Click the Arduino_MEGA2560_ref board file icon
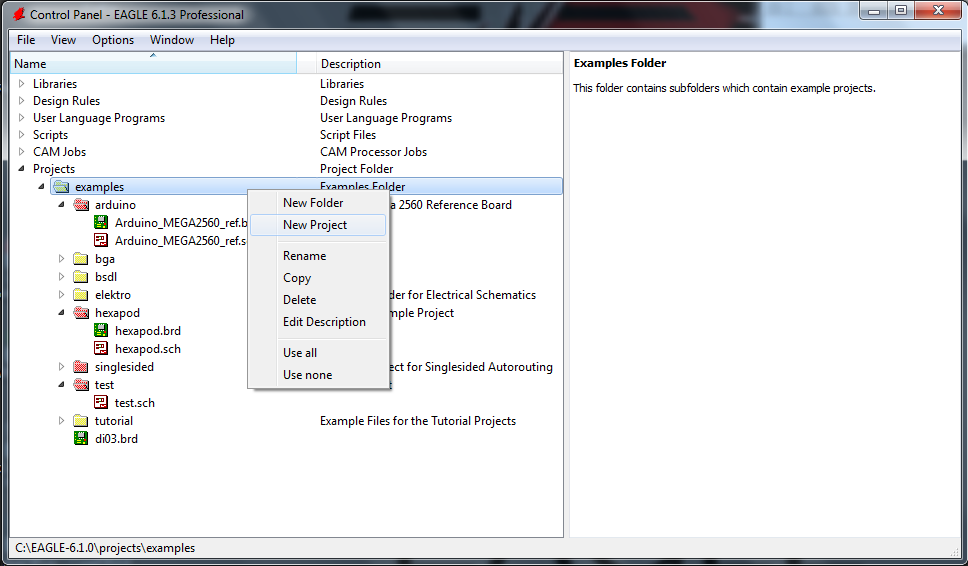The image size is (968, 566). (101, 223)
